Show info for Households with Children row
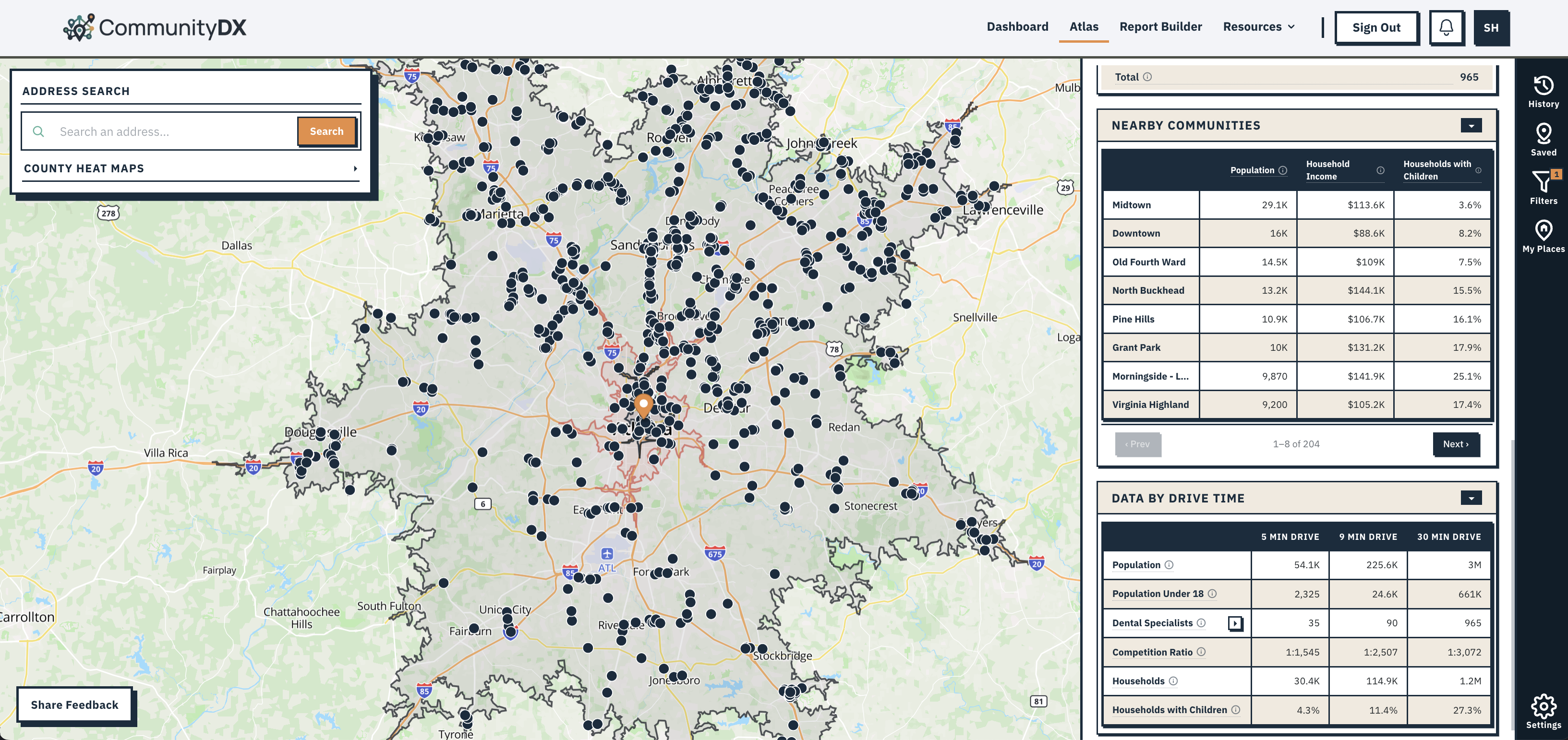This screenshot has width=1568, height=740. point(1236,710)
